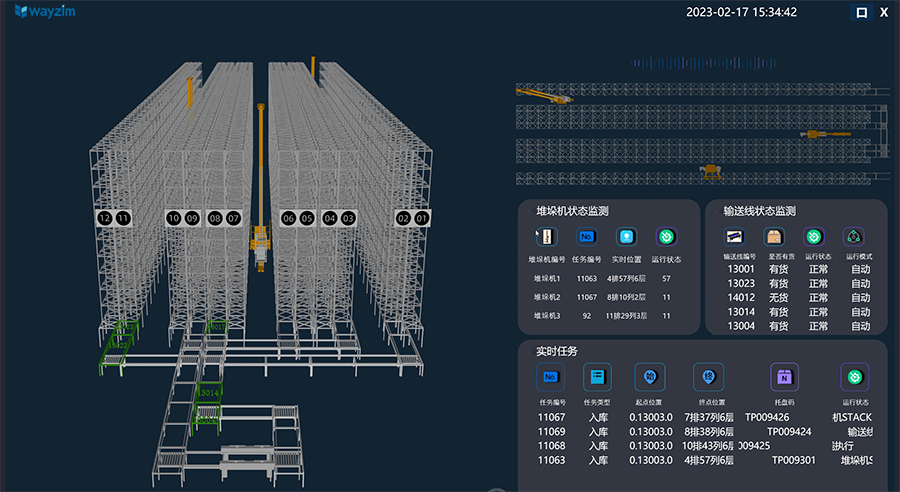This screenshot has height=492, width=900.
Task: Select rack row marker 07
Action: [233, 218]
